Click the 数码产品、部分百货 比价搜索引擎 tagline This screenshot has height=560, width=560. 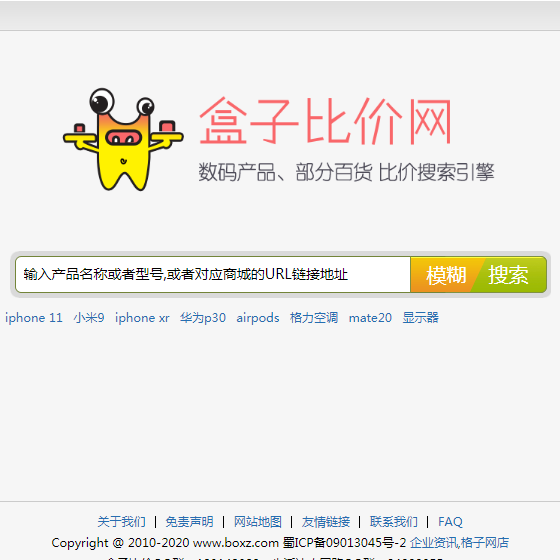pyautogui.click(x=346, y=172)
